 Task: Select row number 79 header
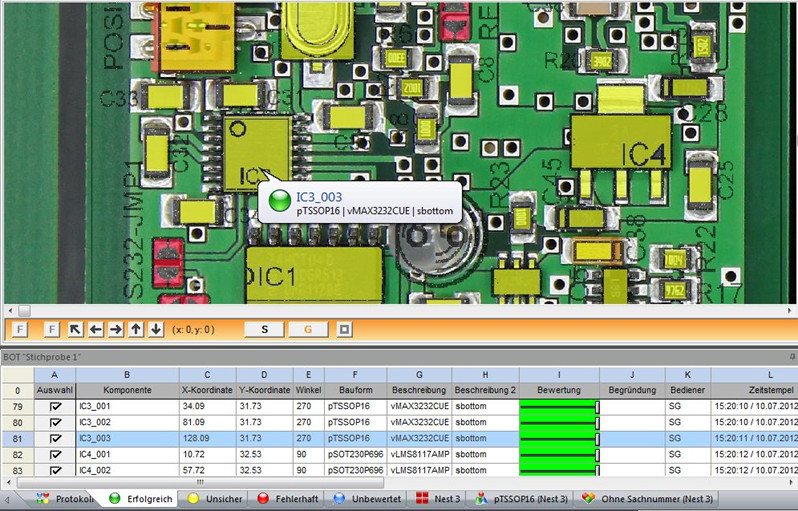[18, 407]
